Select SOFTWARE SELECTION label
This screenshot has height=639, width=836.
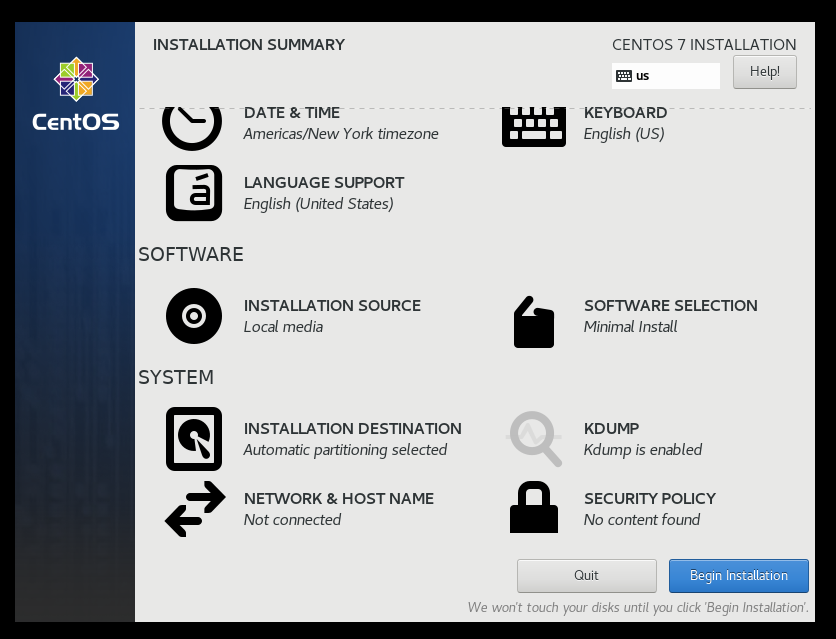coord(671,305)
